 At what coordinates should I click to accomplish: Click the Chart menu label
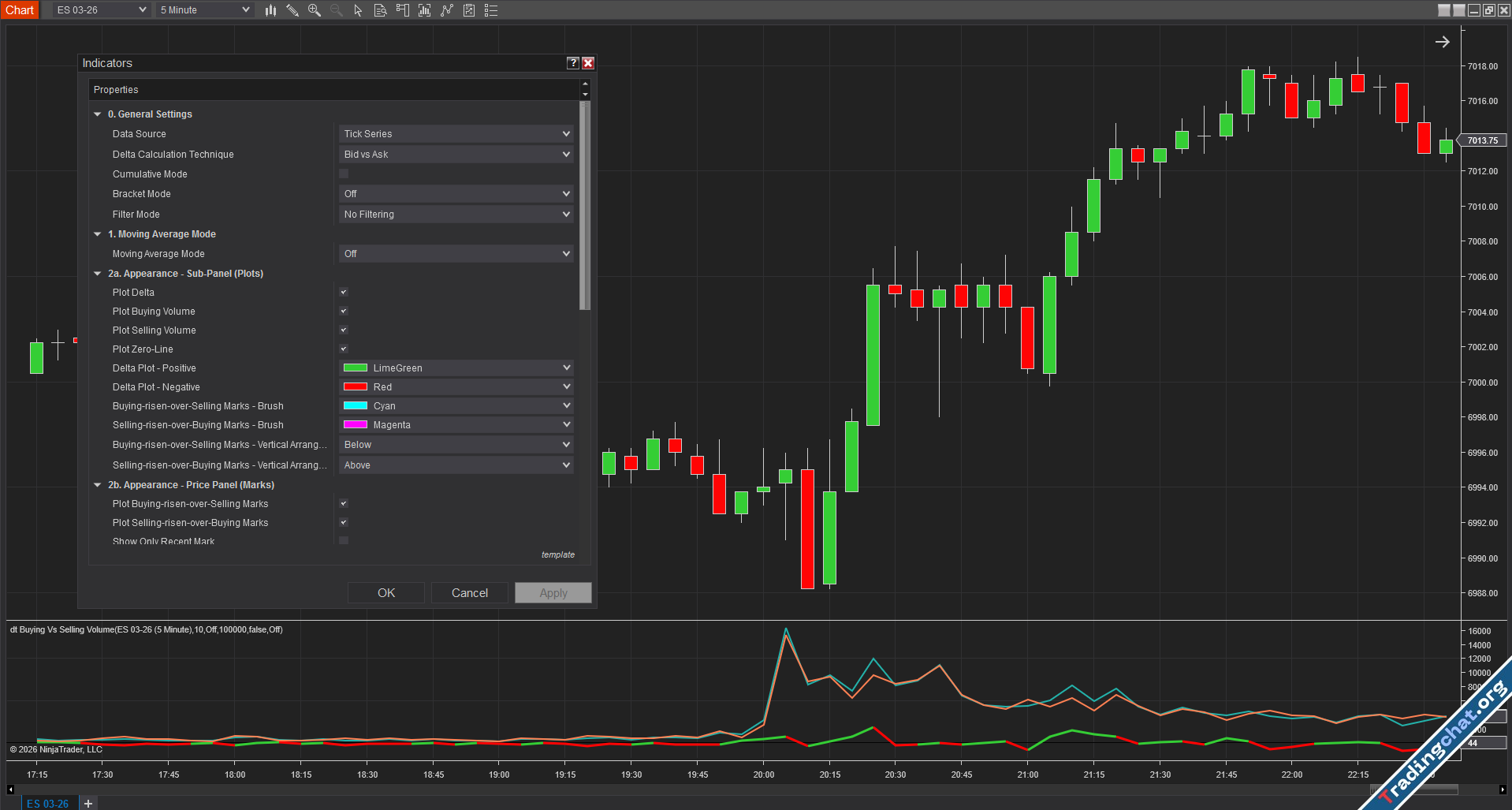tap(20, 10)
